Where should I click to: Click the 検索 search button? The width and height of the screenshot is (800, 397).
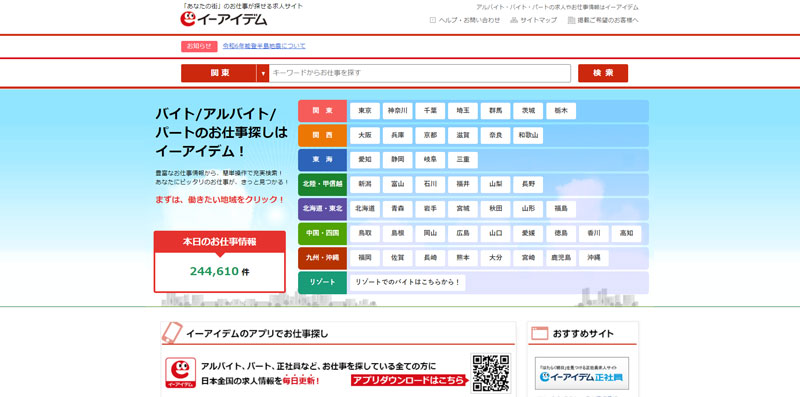click(x=603, y=73)
